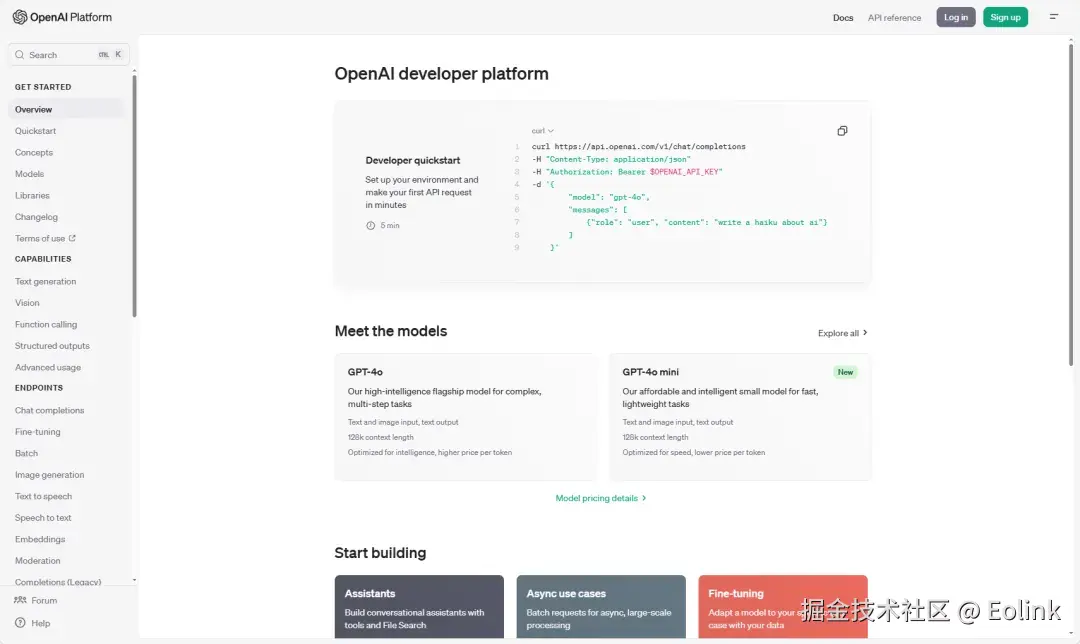Viewport: 1080px width, 644px height.
Task: Click the sidebar scroll down arrow
Action: (134, 580)
